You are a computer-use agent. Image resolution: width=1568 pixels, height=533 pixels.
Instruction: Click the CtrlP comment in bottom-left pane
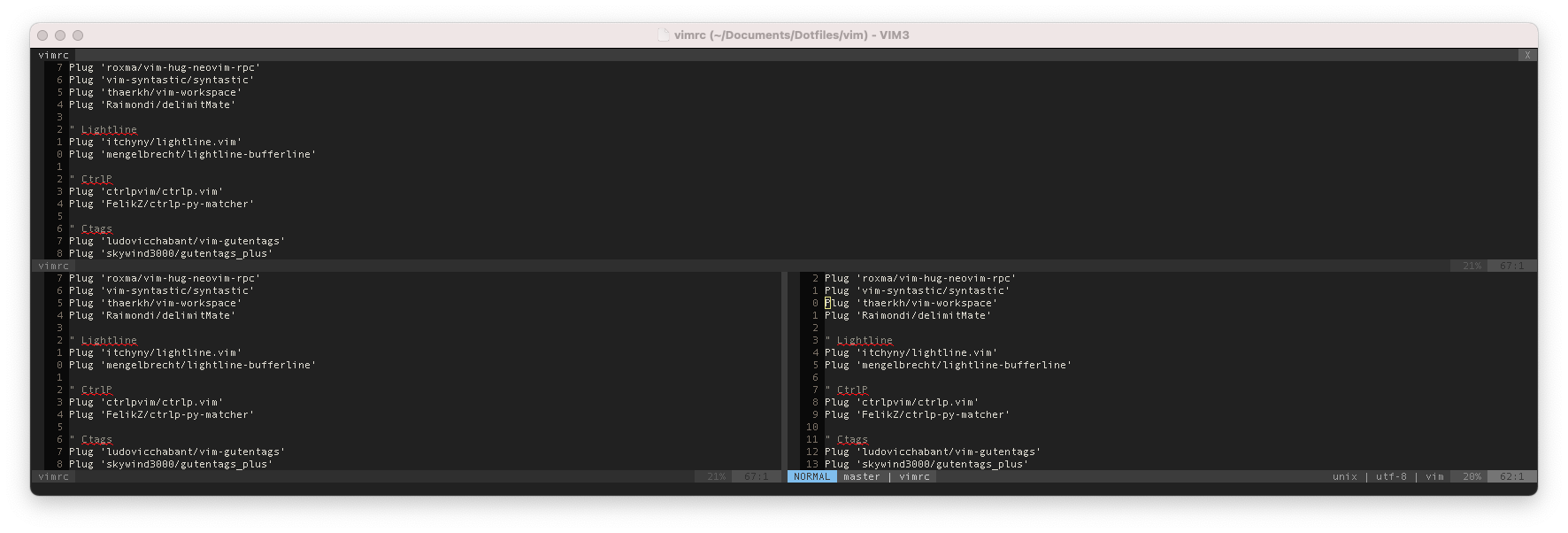tap(96, 390)
